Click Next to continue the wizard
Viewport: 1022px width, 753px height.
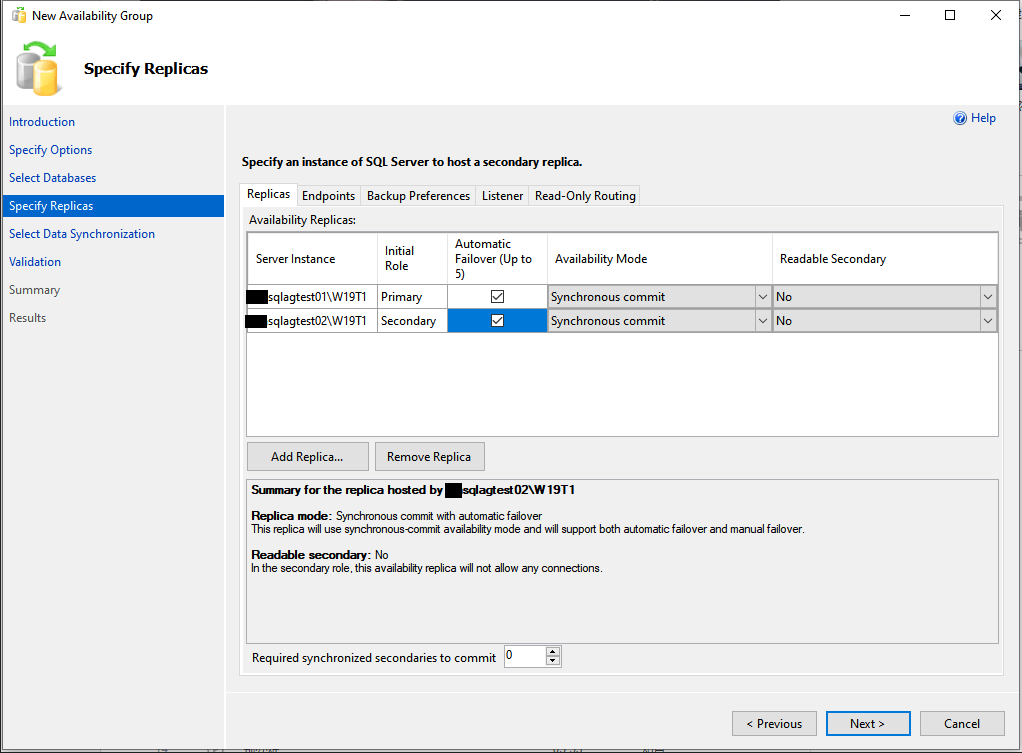867,724
